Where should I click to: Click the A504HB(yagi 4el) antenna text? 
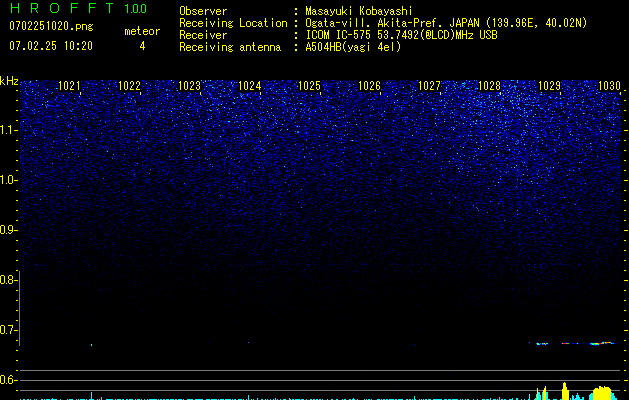(353, 47)
